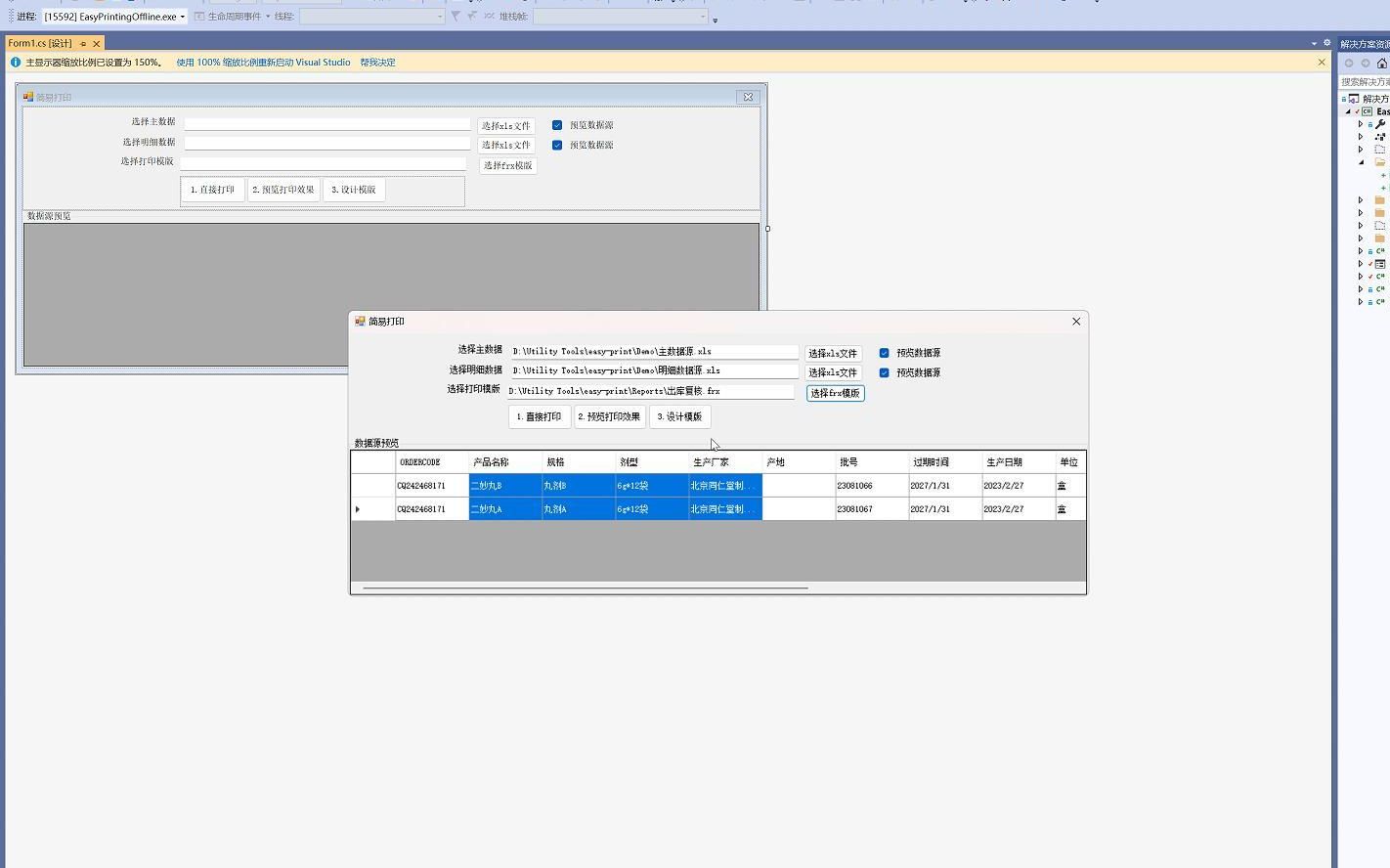Select the 数据源预览 label on designer form

tap(49, 216)
